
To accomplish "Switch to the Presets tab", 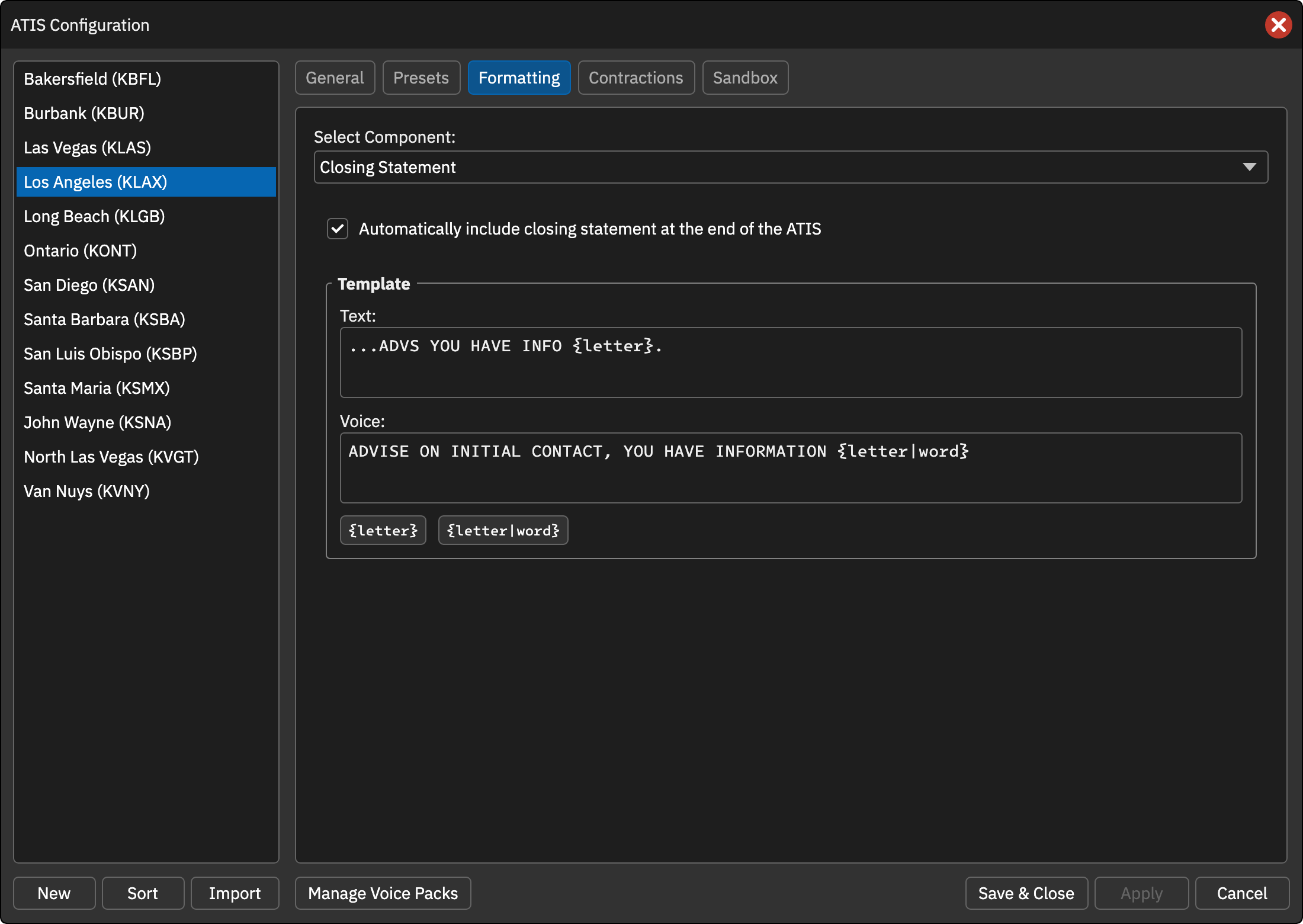I will click(421, 78).
